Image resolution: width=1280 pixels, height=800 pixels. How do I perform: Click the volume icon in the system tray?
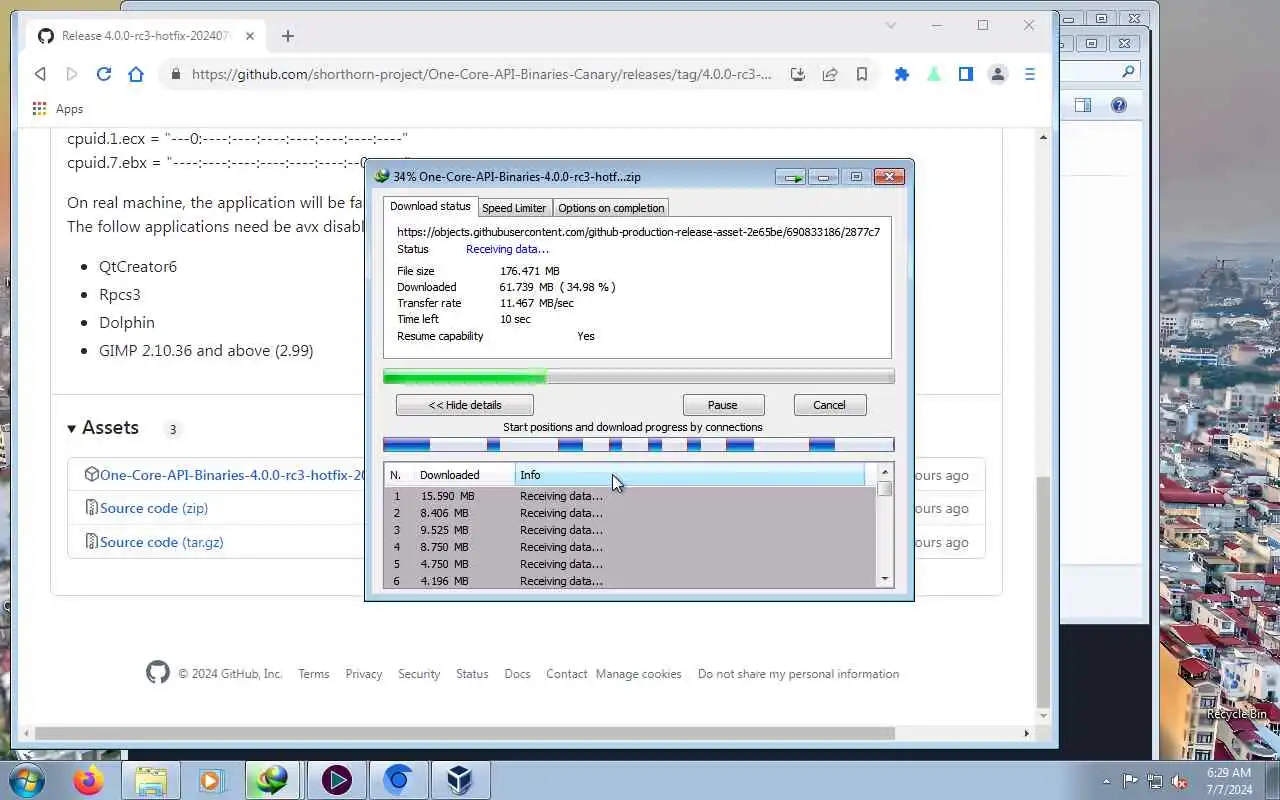pos(1179,781)
